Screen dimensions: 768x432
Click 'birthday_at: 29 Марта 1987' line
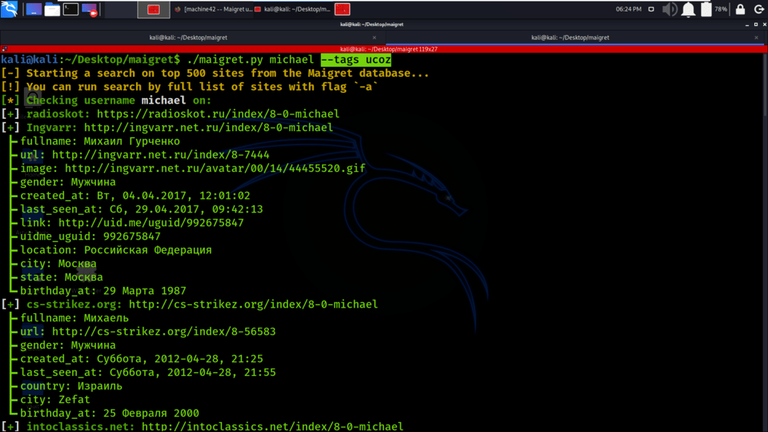103,291
